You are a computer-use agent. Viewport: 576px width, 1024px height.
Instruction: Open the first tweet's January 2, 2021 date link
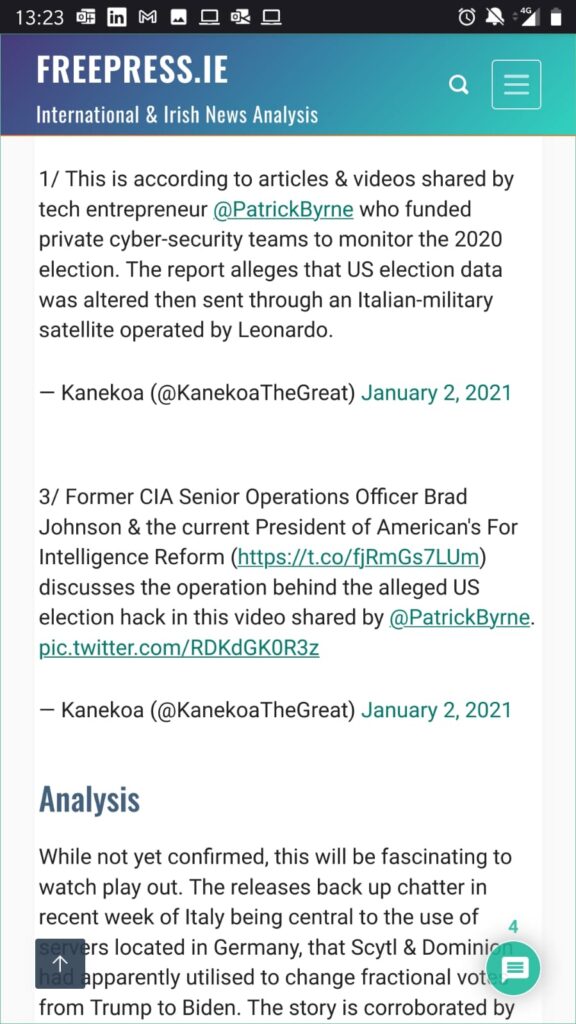tap(436, 392)
